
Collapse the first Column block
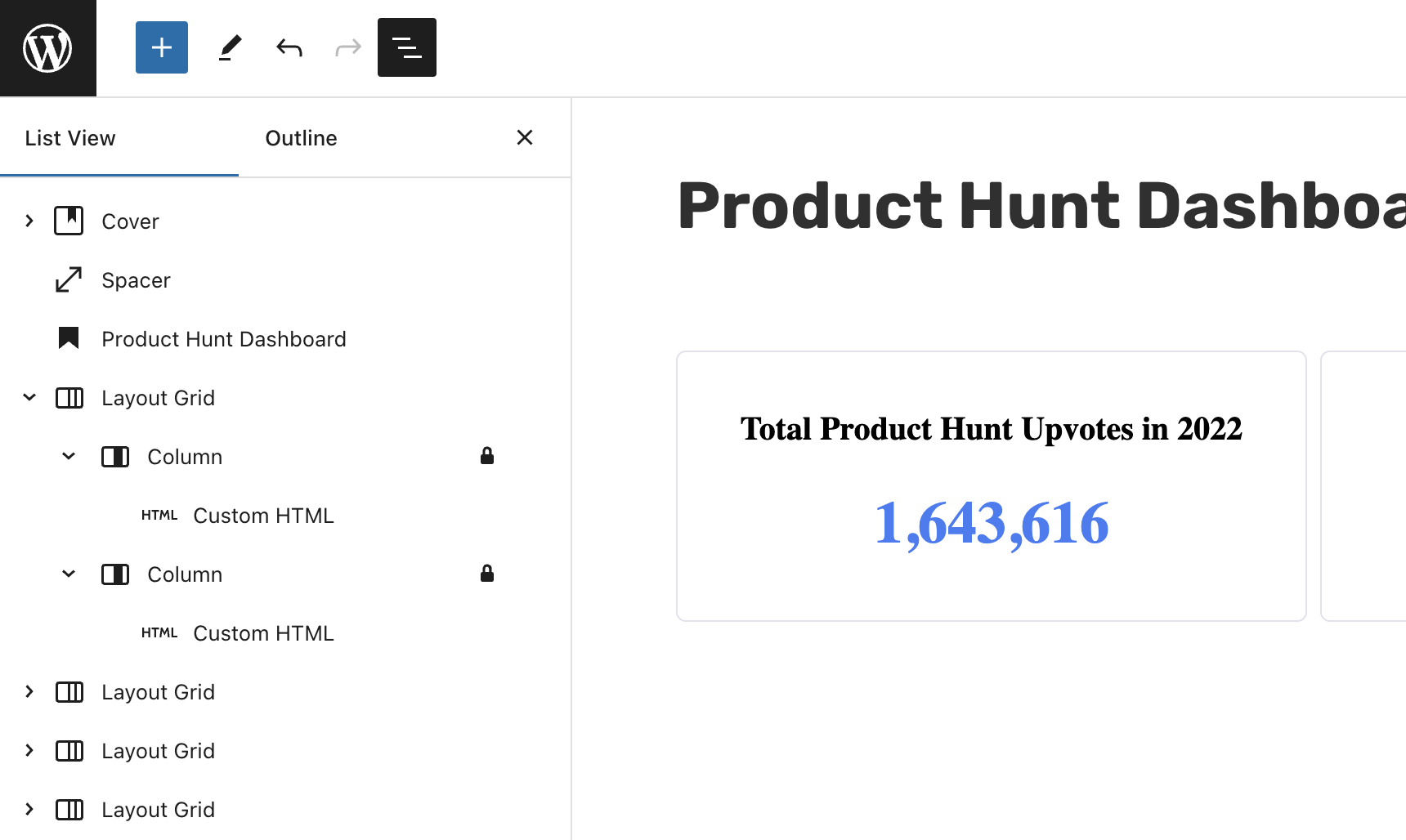point(69,456)
